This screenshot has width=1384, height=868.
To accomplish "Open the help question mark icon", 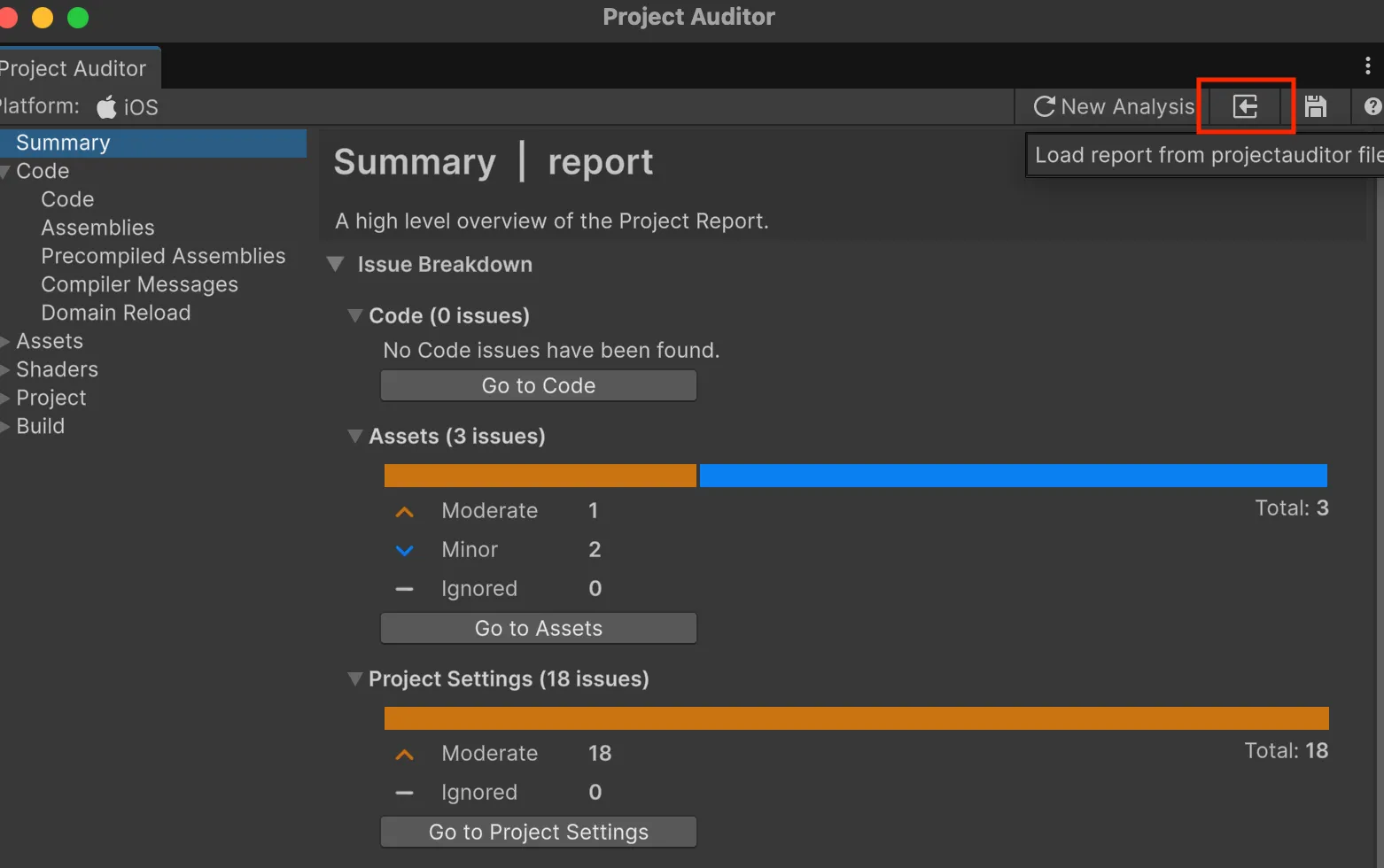I will (1372, 106).
